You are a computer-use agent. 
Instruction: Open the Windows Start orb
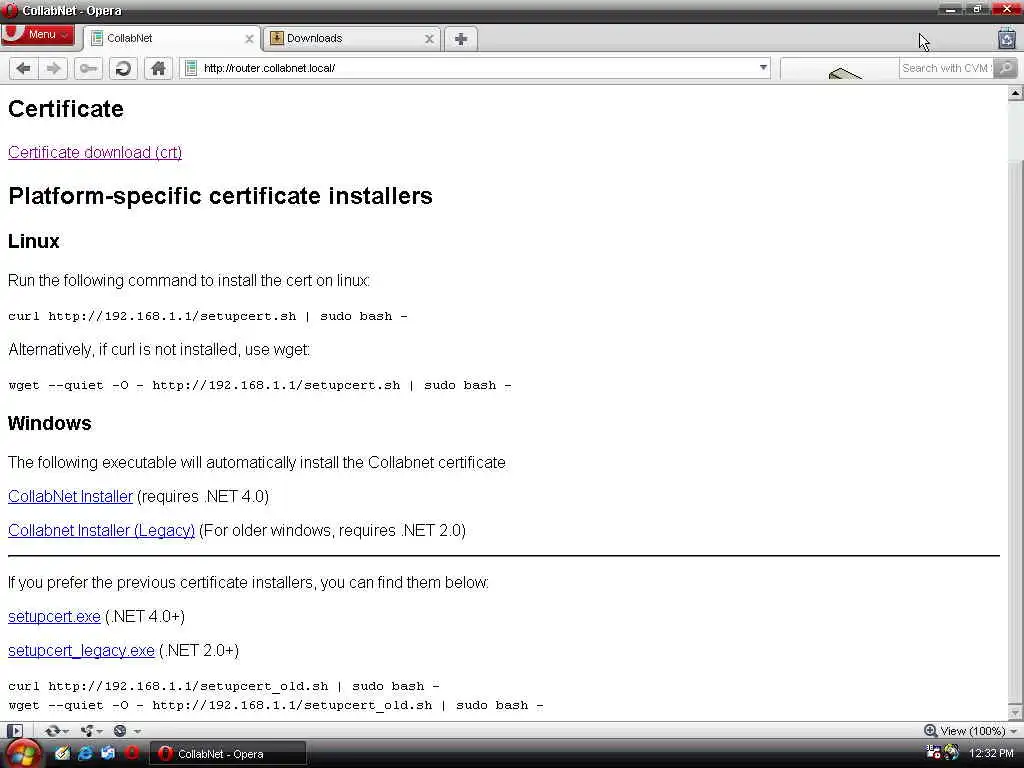pos(24,754)
